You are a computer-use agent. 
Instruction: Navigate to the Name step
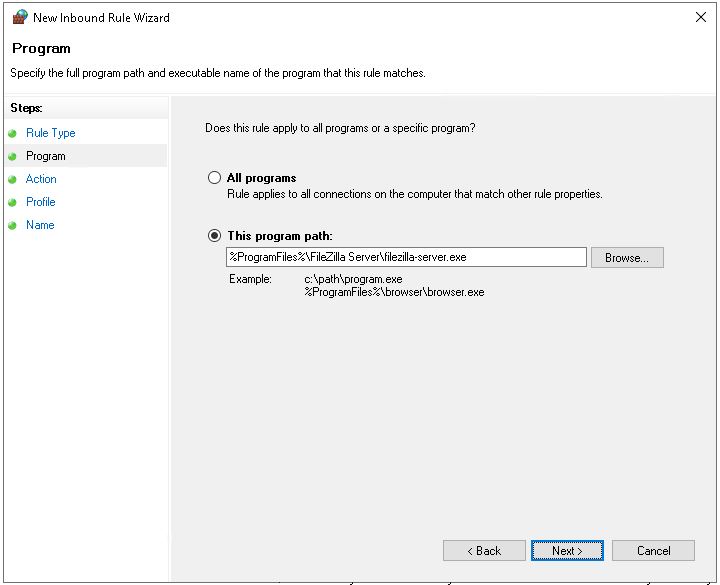pos(40,225)
